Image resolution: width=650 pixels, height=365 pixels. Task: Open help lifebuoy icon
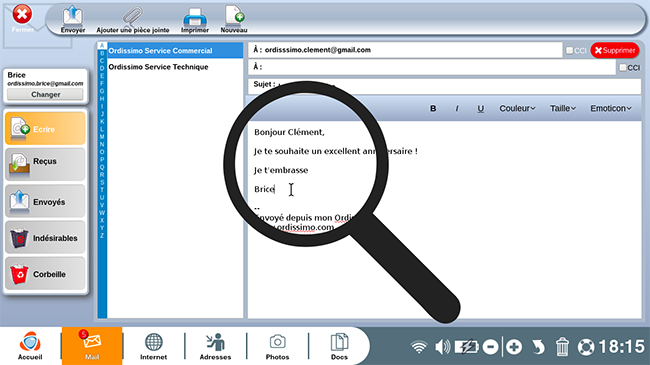[x=586, y=347]
